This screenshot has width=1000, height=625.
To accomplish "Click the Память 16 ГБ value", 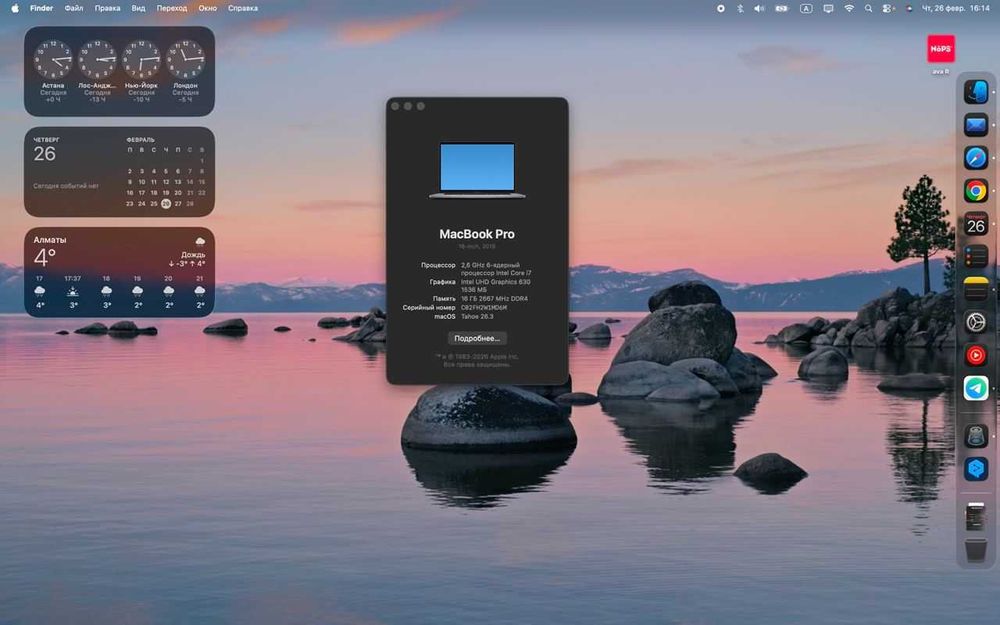I will (x=494, y=298).
